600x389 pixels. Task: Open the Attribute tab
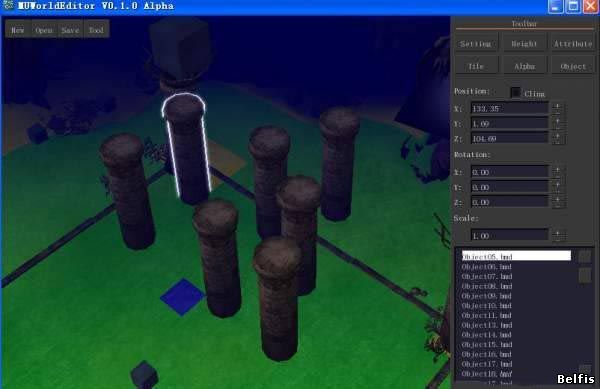572,44
